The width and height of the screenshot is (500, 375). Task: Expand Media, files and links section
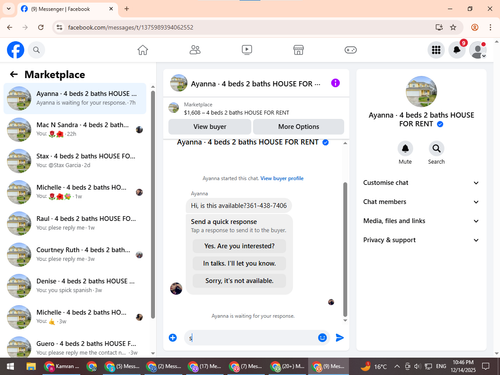point(421,221)
